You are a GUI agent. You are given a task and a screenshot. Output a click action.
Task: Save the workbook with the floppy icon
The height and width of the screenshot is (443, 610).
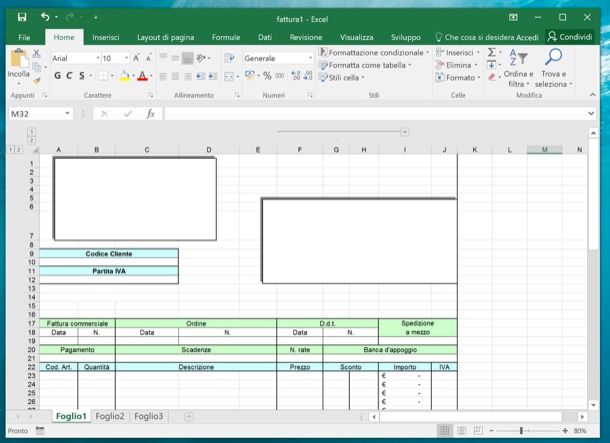[x=22, y=17]
